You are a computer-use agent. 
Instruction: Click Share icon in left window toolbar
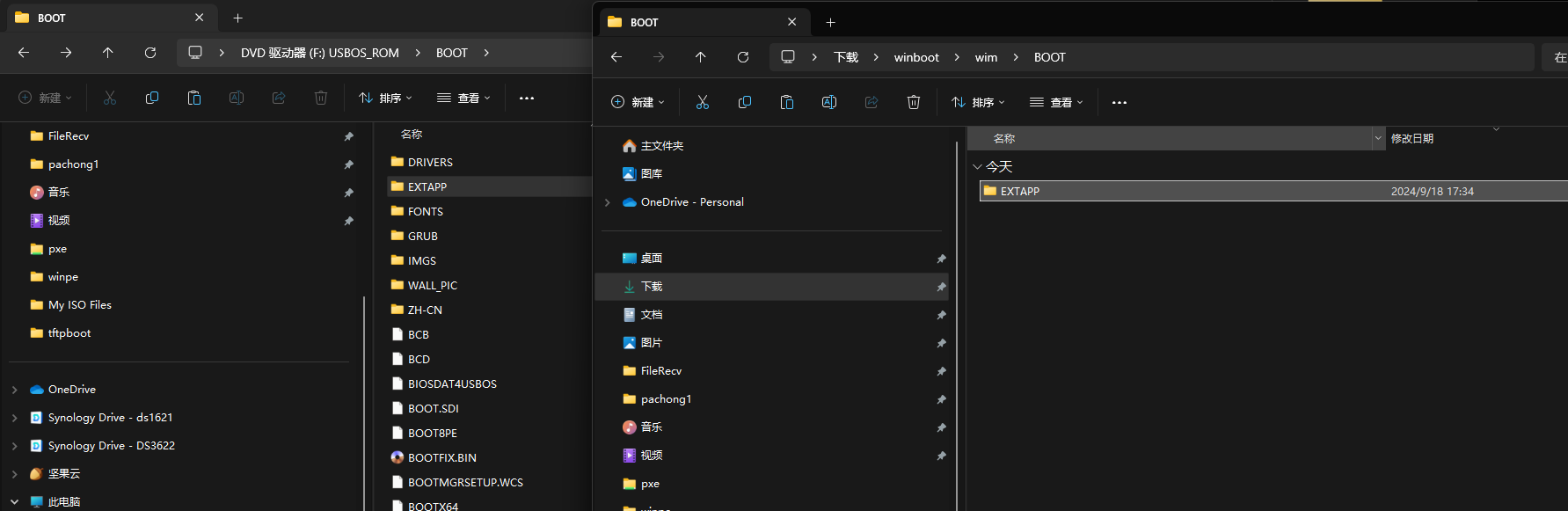279,98
